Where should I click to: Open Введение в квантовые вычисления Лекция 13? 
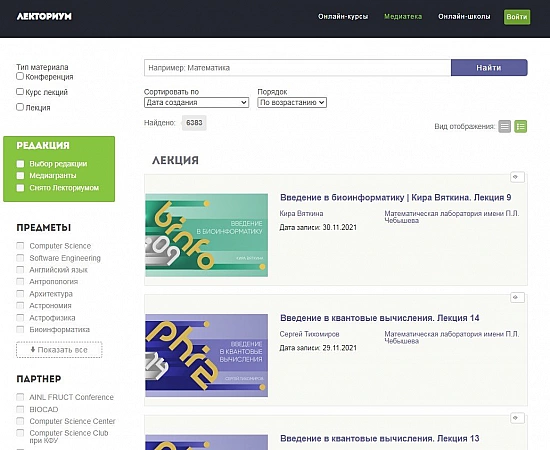click(x=380, y=438)
